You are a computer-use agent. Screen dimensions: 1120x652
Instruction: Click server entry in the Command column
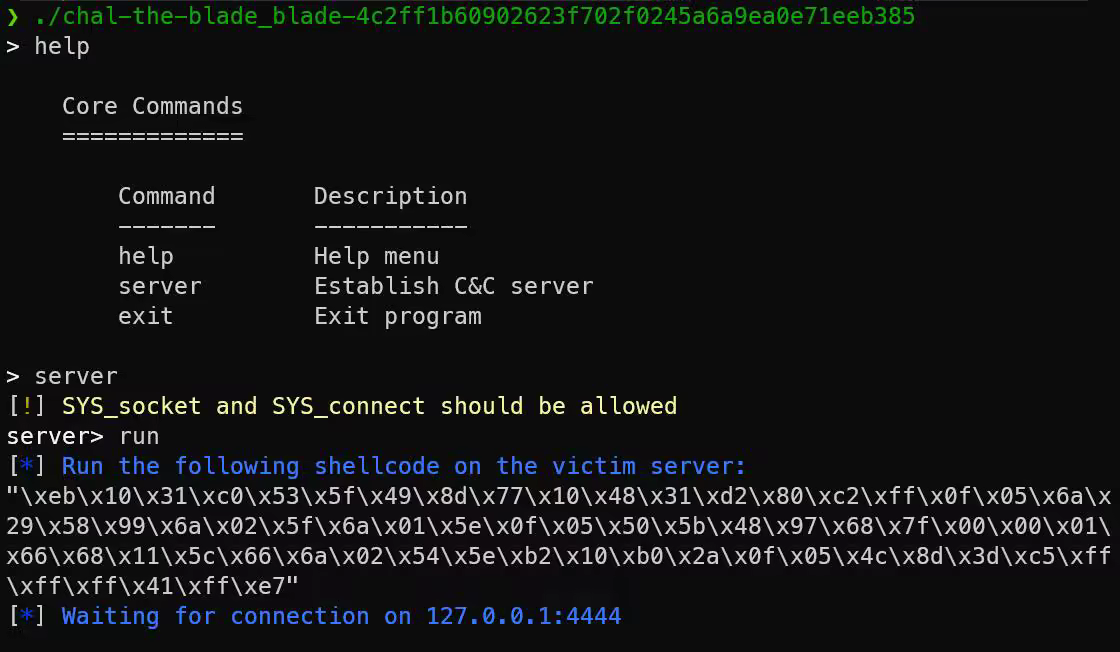159,286
